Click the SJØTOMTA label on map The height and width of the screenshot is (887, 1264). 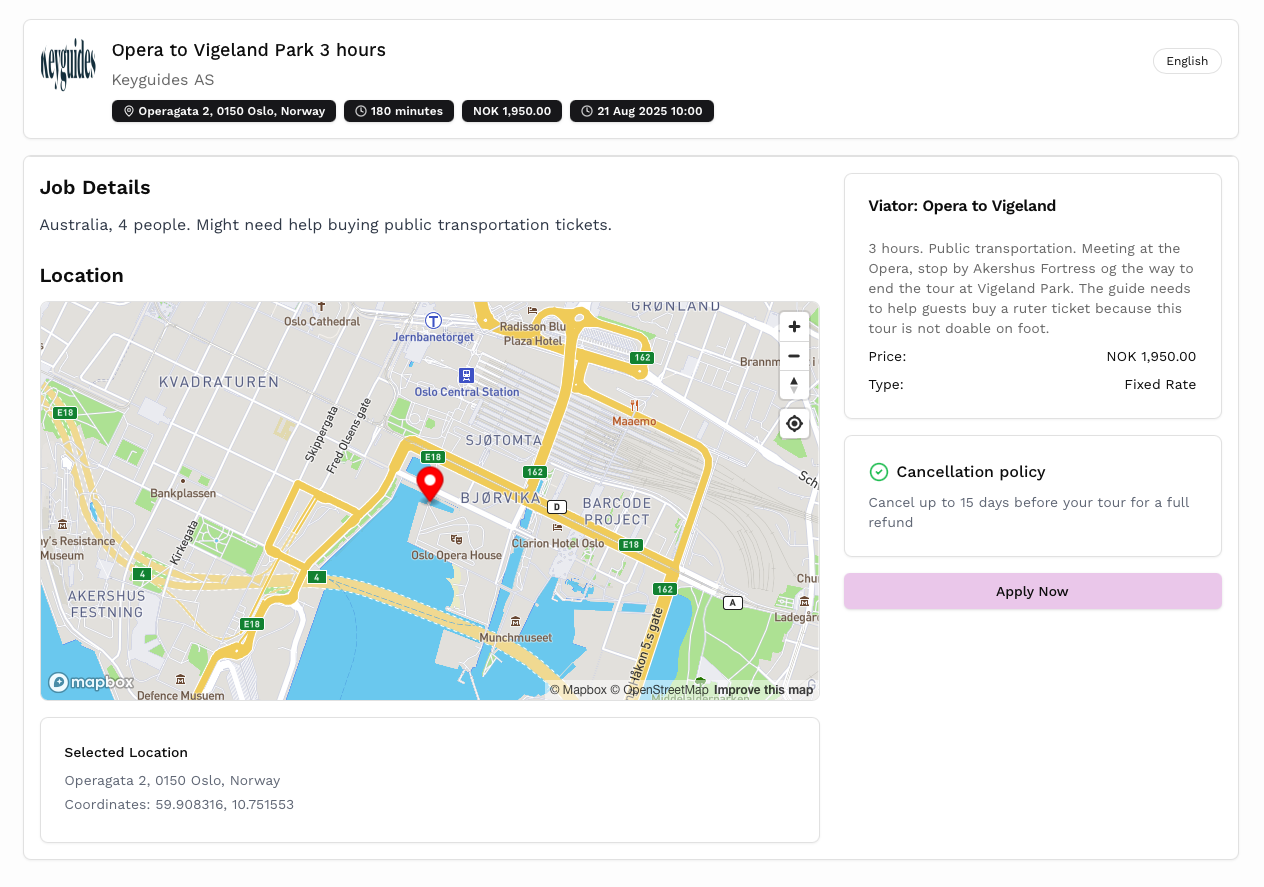pos(504,440)
